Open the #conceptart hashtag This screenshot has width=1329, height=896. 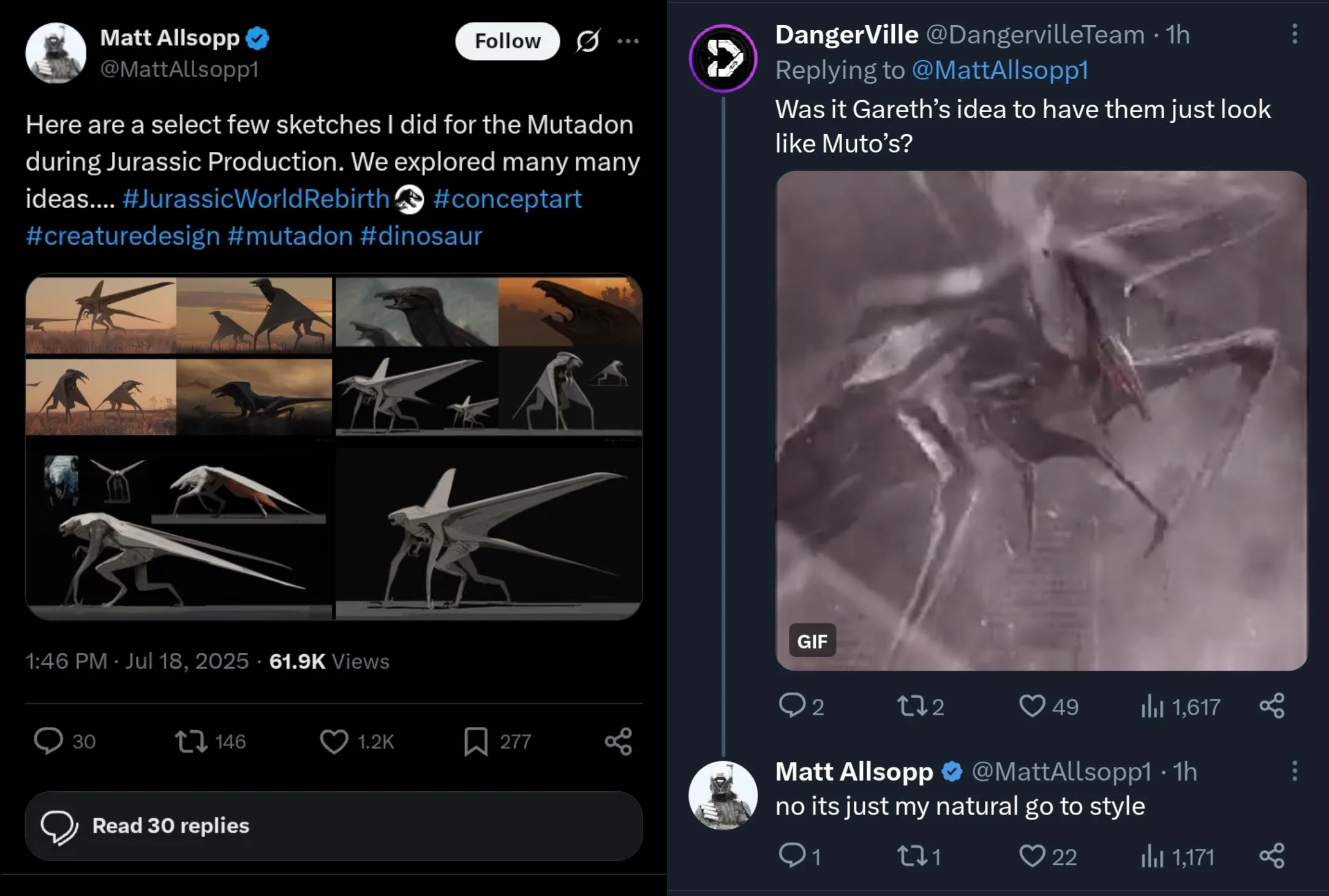[x=507, y=198]
